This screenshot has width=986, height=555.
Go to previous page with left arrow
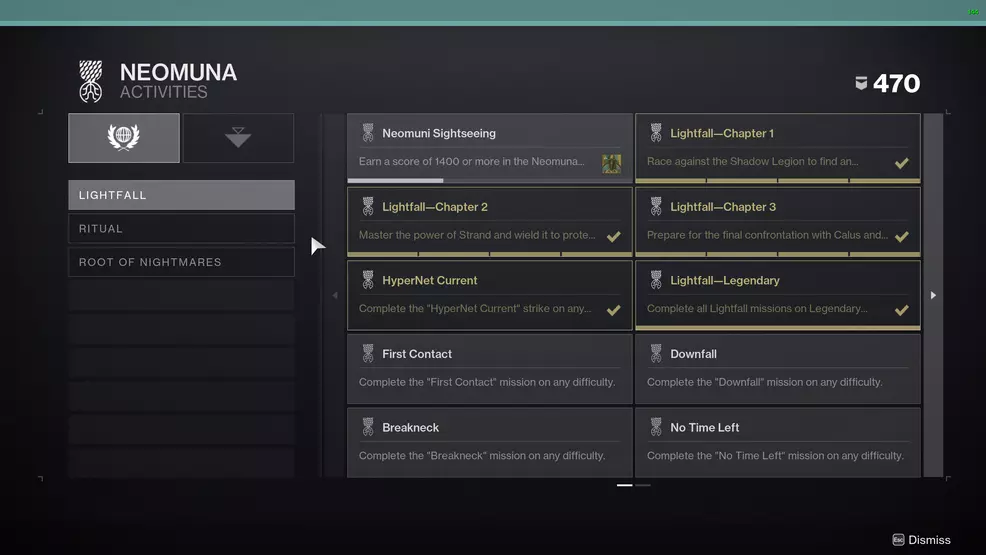tap(335, 295)
